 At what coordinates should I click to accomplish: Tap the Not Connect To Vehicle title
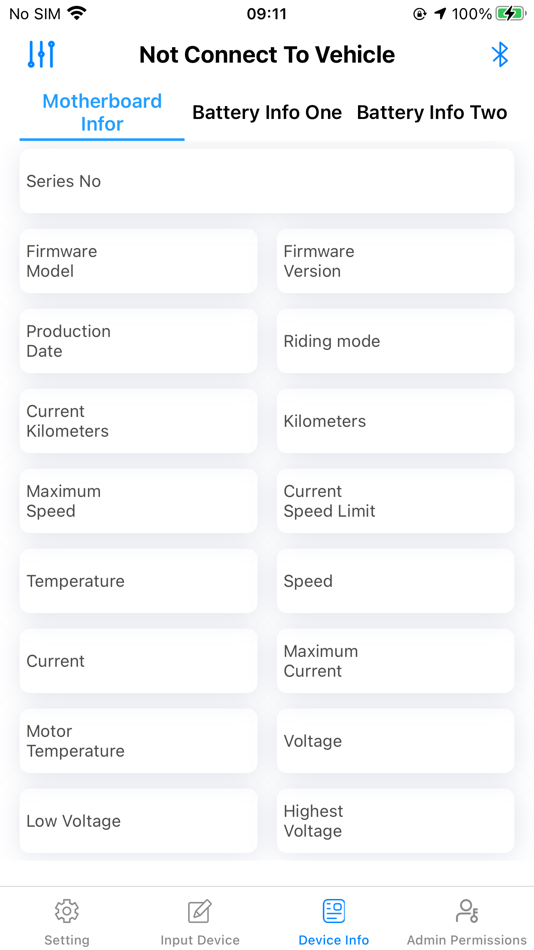click(267, 55)
